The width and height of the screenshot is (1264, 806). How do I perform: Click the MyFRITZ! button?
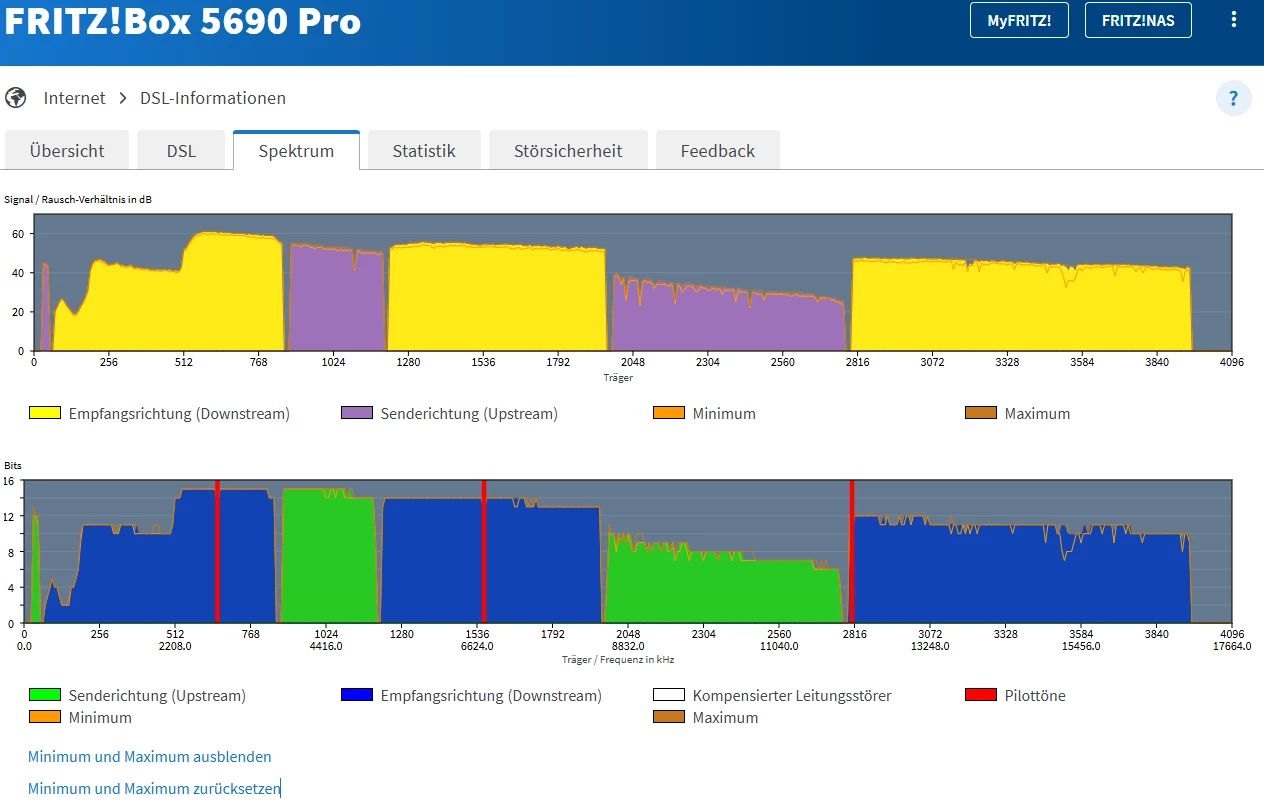click(1019, 20)
